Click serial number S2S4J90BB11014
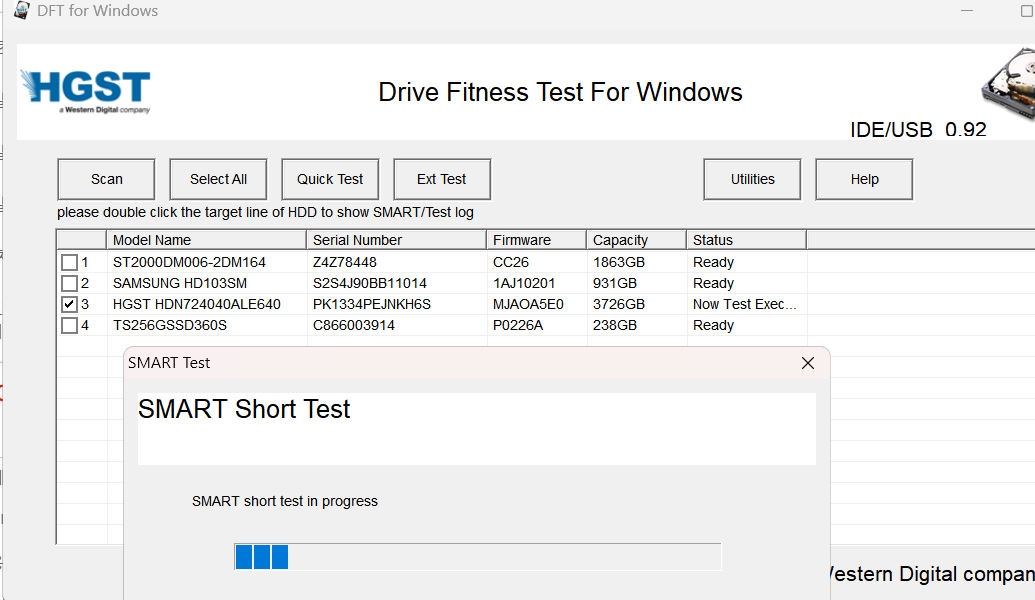Image resolution: width=1035 pixels, height=600 pixels. pos(370,283)
